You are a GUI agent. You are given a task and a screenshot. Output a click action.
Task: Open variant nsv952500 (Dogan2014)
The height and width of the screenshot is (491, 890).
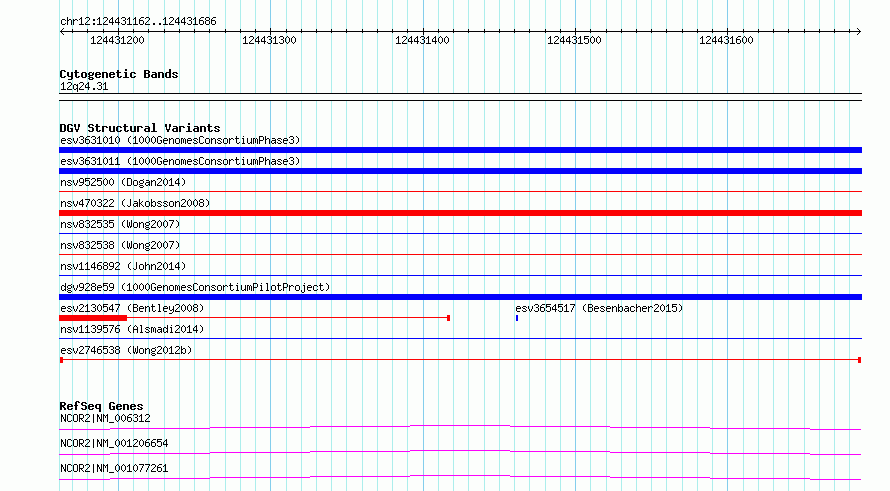click(x=123, y=182)
